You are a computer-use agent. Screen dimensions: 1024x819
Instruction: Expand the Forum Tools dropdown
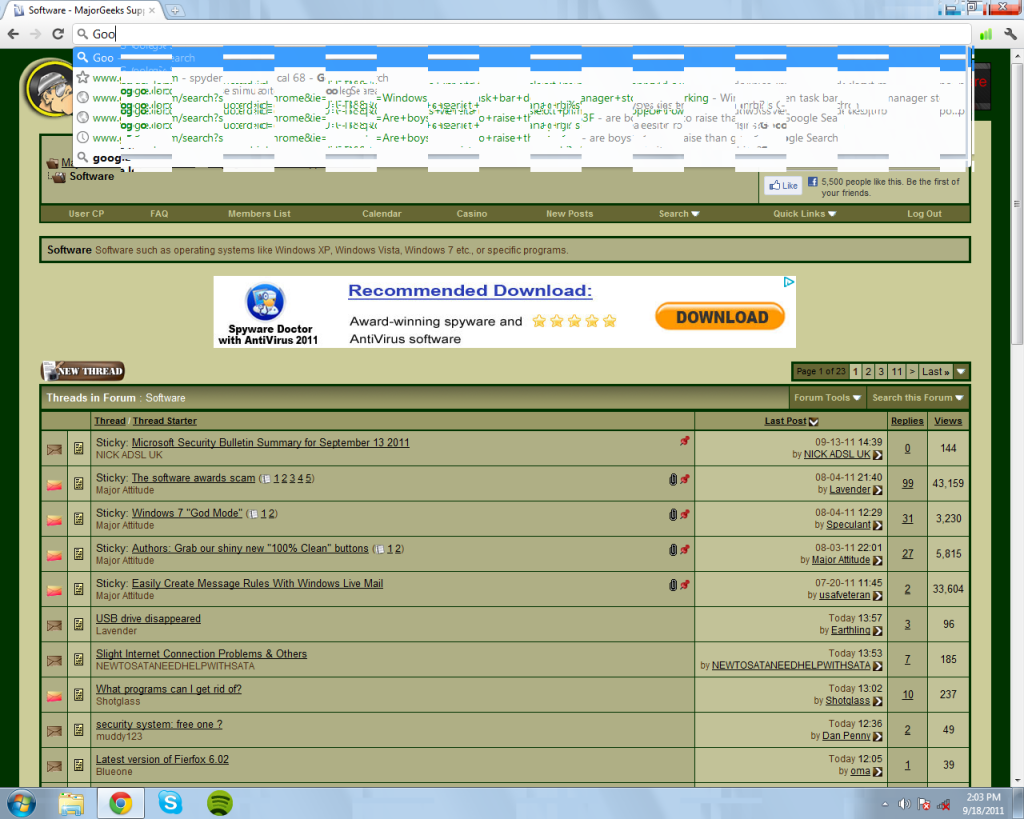click(827, 398)
